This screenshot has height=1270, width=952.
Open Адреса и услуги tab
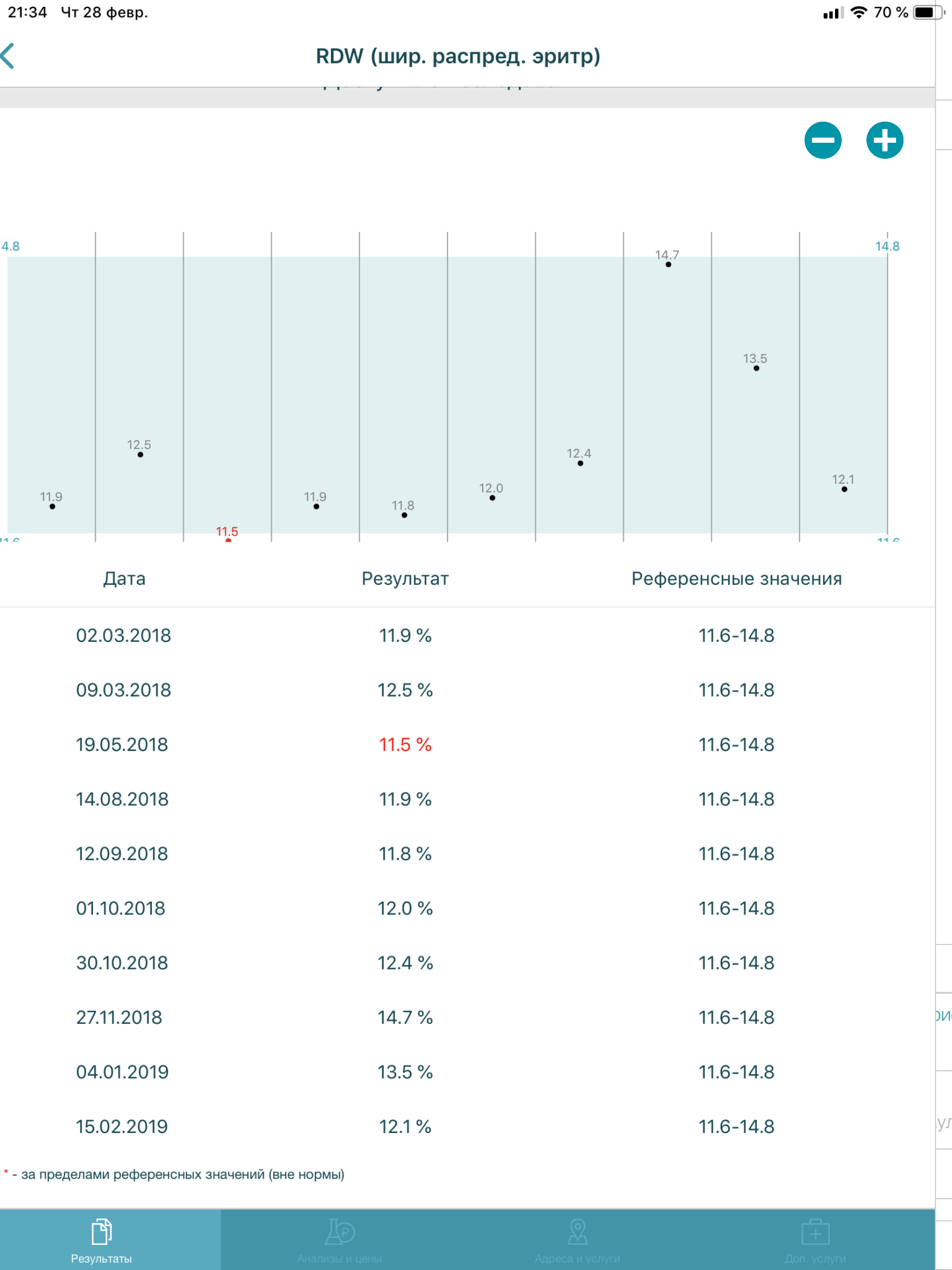(x=577, y=1240)
